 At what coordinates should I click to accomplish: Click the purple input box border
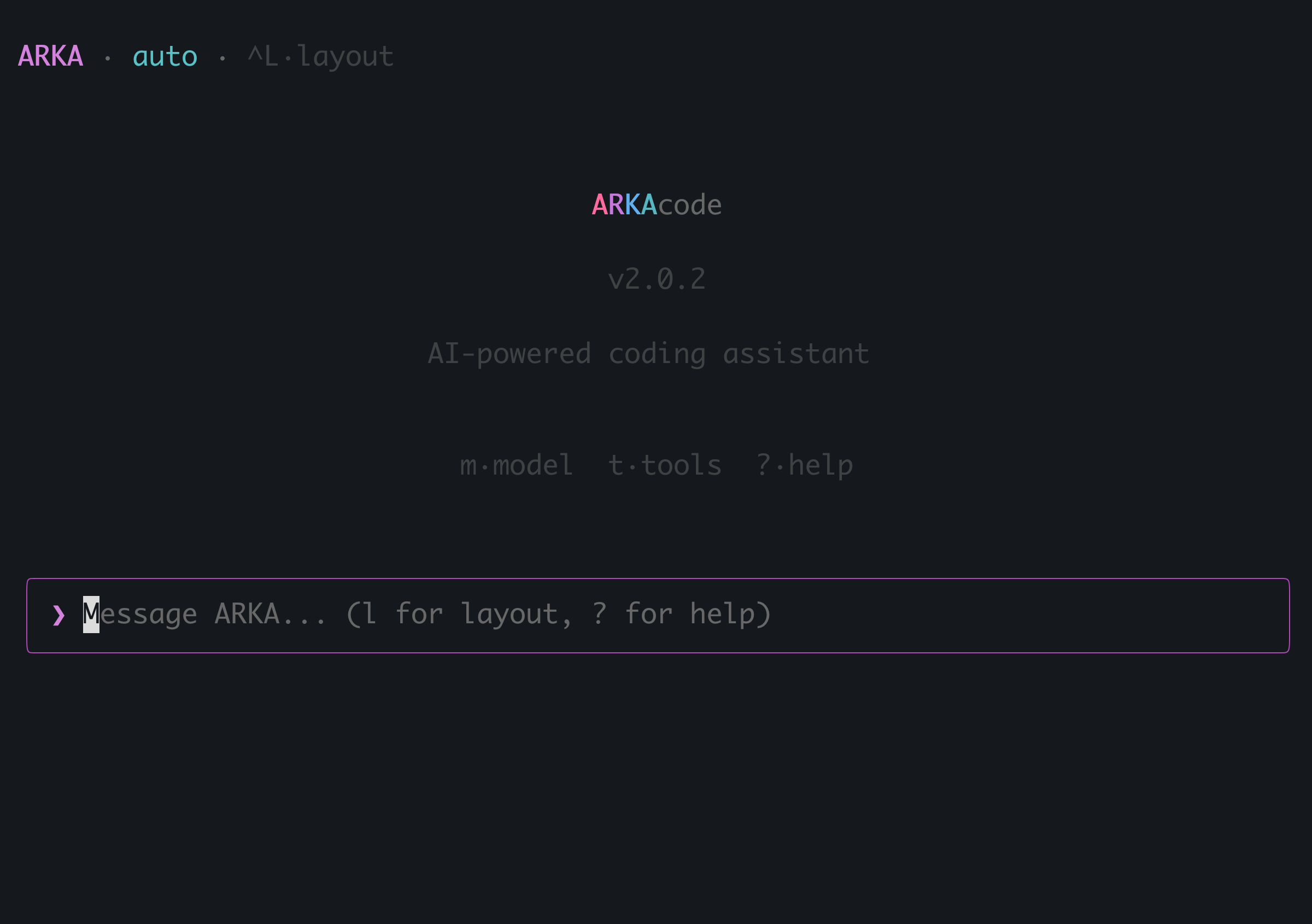point(656,579)
